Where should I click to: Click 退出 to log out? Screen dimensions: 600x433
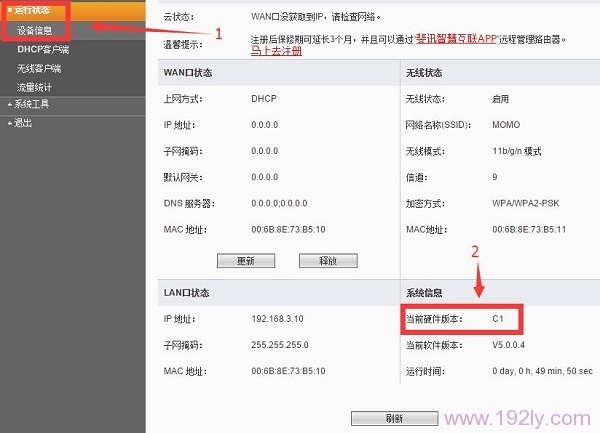click(x=21, y=122)
